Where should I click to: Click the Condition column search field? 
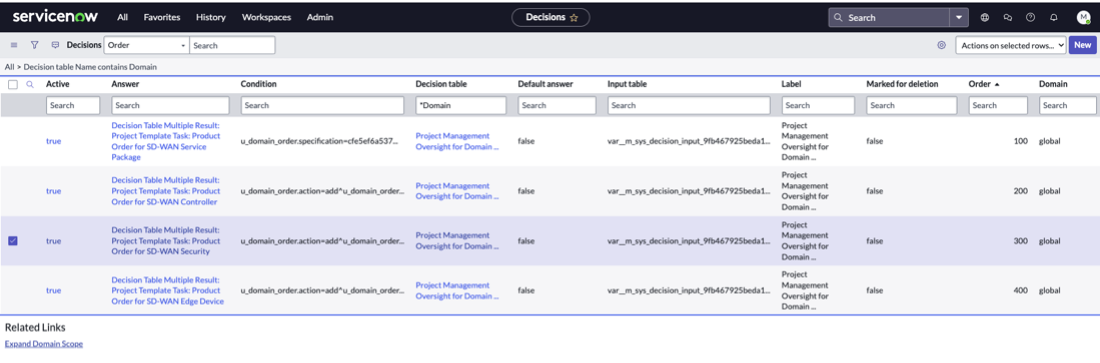[322, 105]
